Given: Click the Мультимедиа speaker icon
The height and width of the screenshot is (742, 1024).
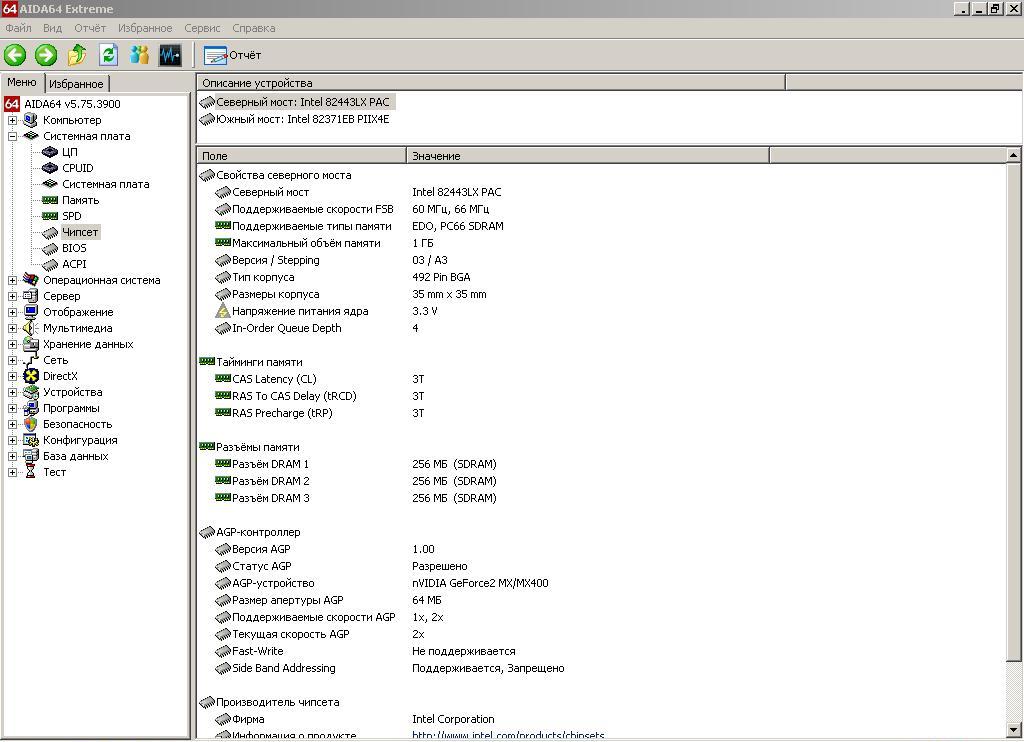Looking at the screenshot, I should 31,328.
